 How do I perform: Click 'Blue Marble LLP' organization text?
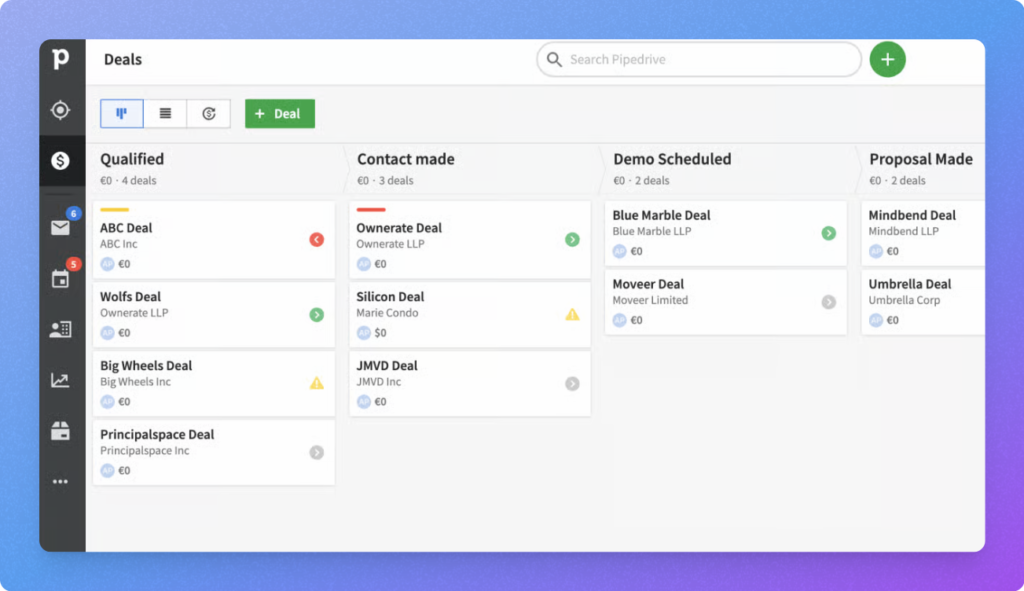pyautogui.click(x=652, y=231)
